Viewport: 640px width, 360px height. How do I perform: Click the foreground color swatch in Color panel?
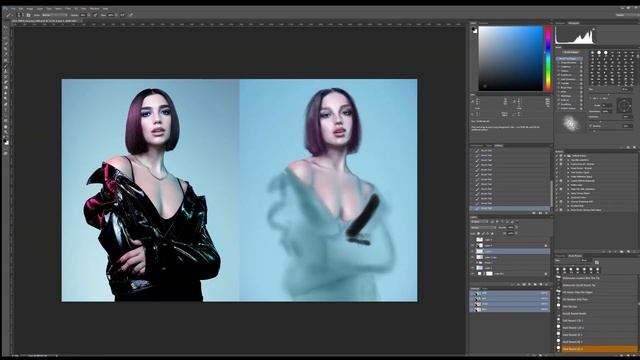tap(473, 29)
